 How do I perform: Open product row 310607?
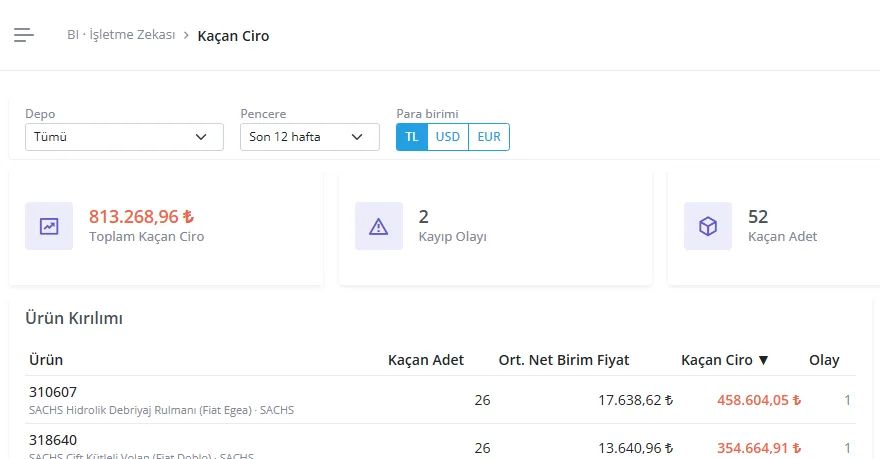click(441, 400)
